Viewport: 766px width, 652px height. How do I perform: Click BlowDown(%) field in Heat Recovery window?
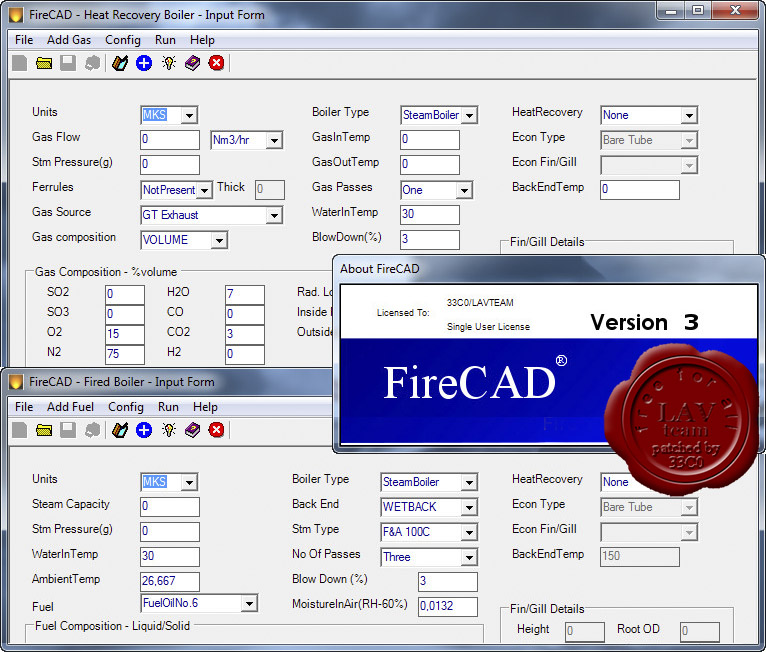429,239
